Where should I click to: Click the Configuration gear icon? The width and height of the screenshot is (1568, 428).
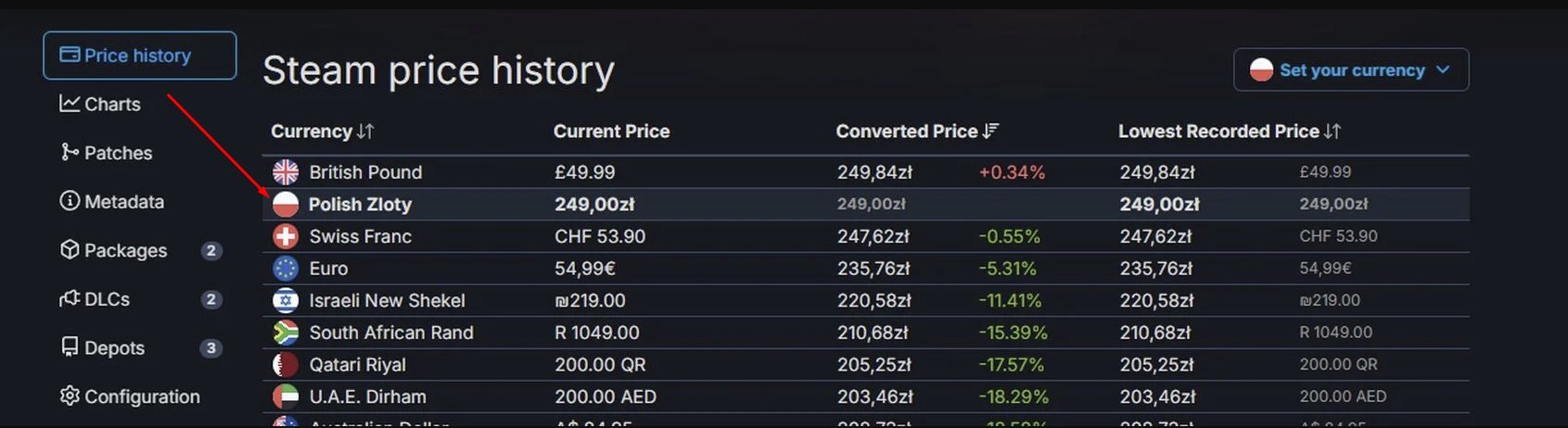[70, 396]
